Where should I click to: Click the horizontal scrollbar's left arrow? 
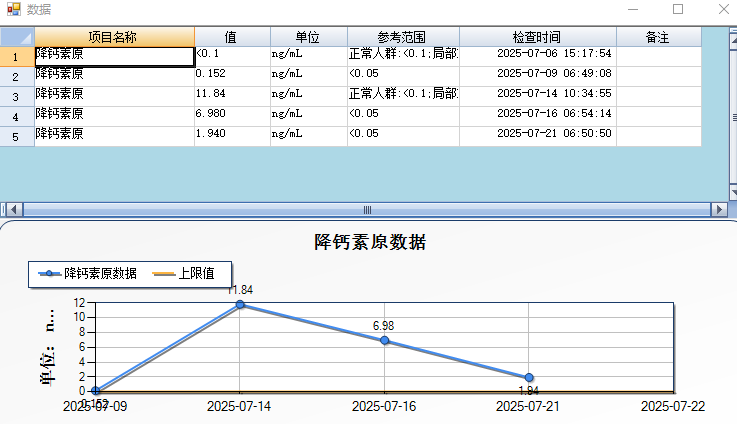click(x=10, y=209)
